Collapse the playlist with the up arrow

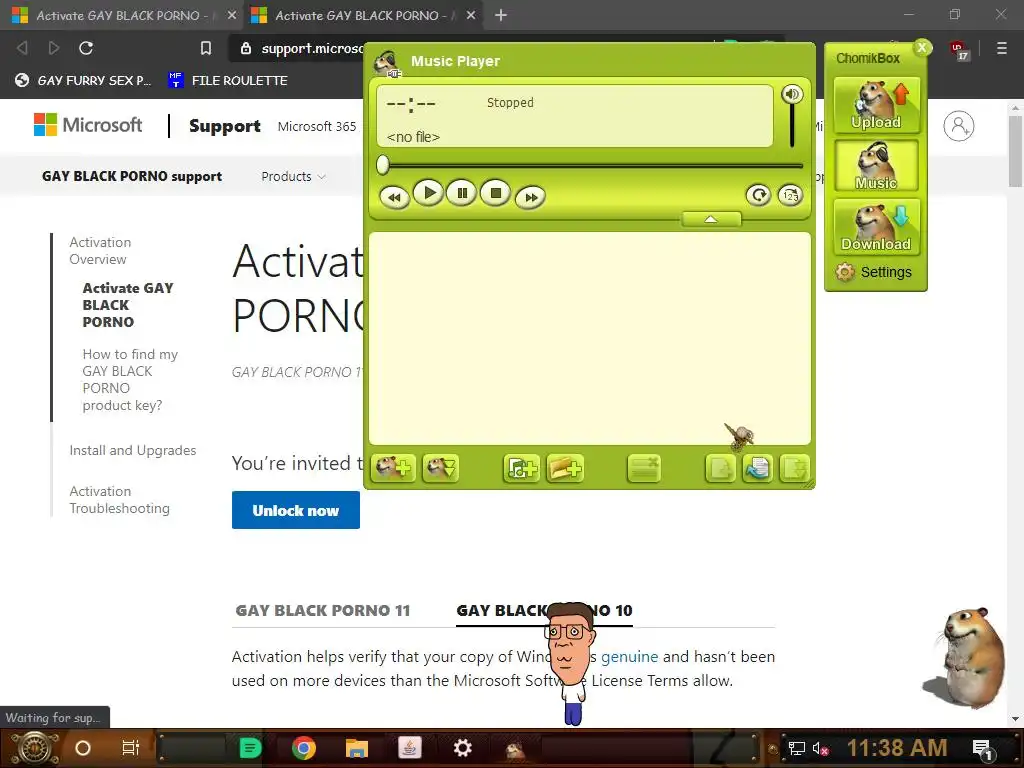[x=711, y=219]
